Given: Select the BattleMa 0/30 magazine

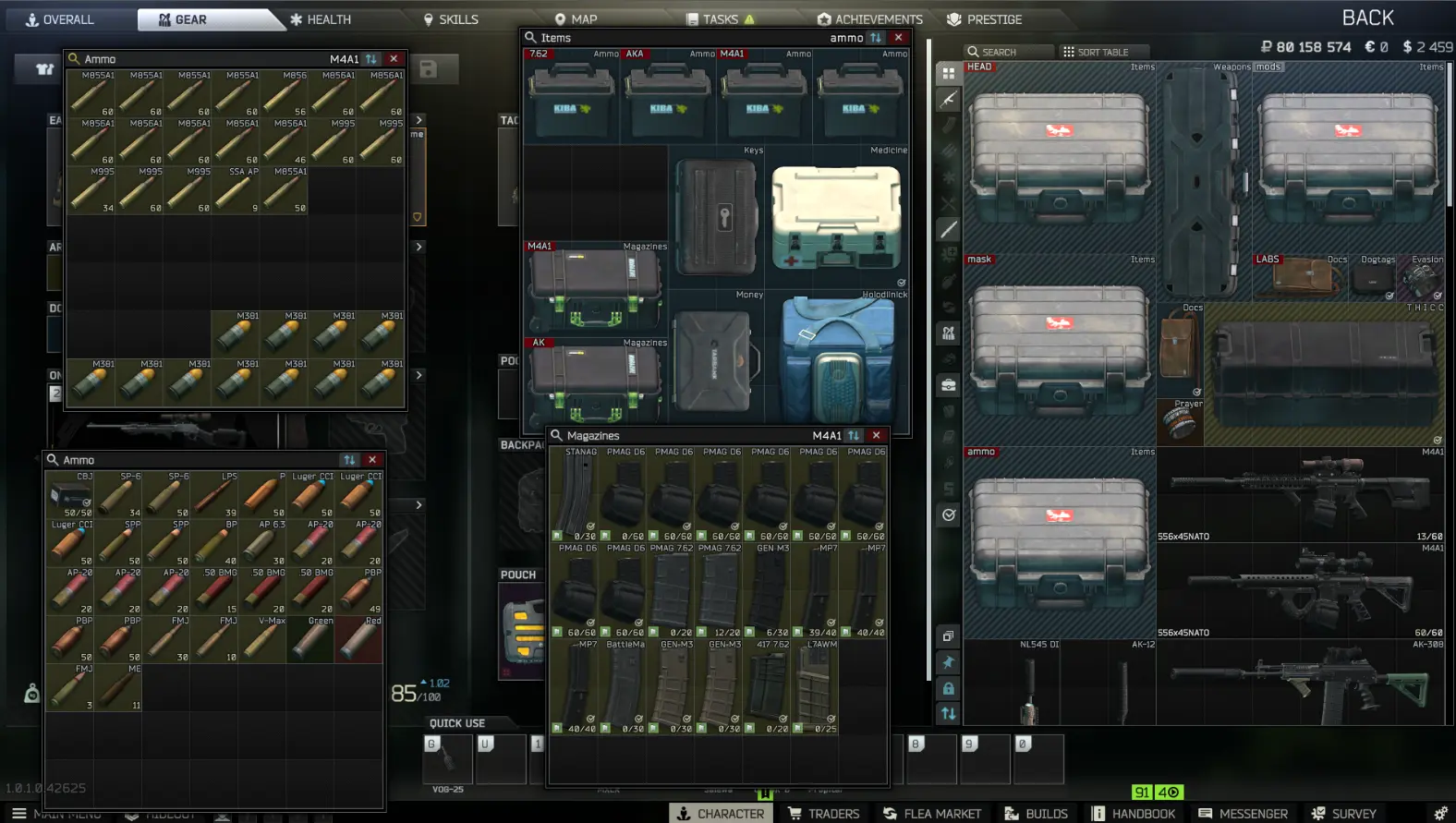Looking at the screenshot, I should [622, 686].
